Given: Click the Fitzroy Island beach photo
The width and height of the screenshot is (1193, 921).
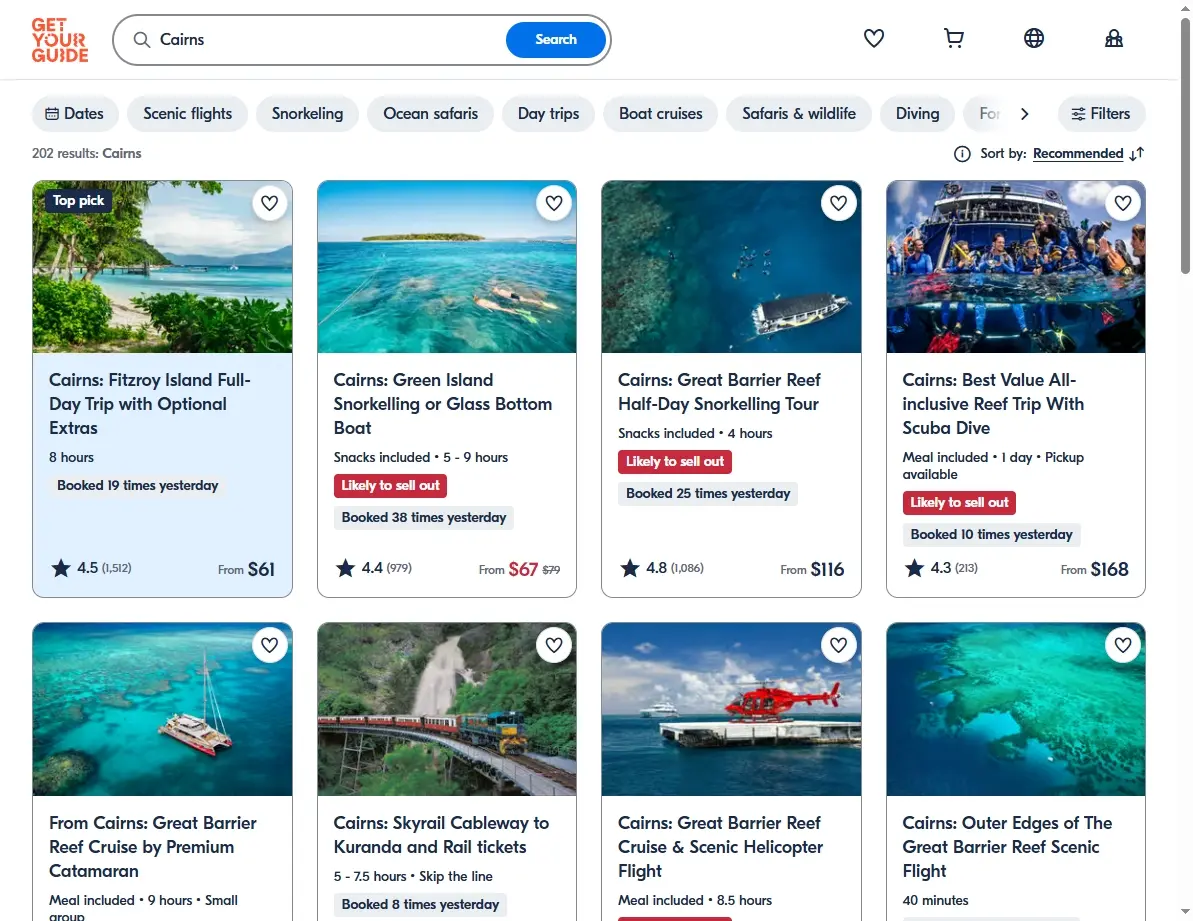Looking at the screenshot, I should point(162,267).
